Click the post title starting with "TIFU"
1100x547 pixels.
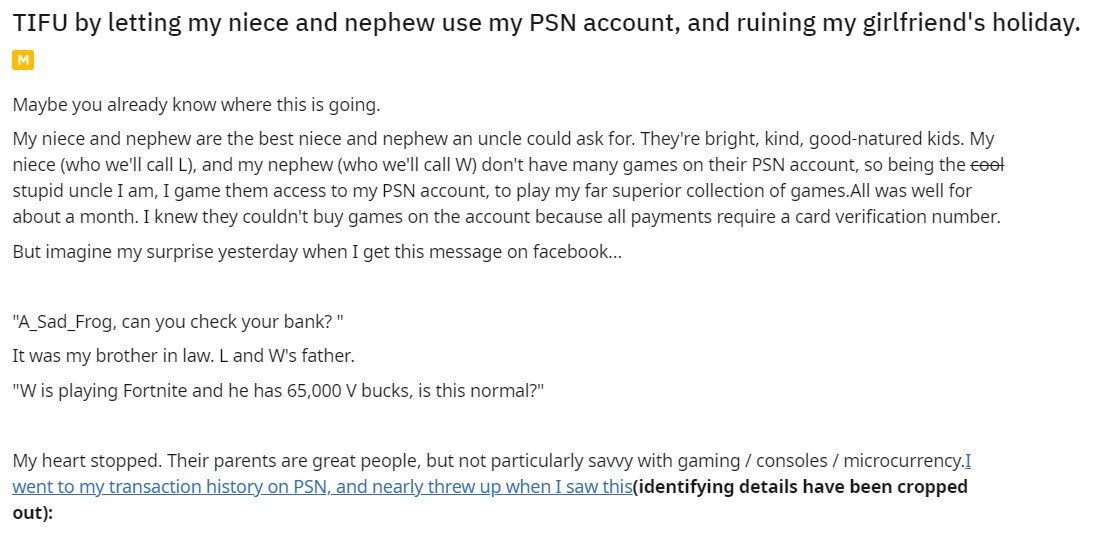(x=545, y=25)
